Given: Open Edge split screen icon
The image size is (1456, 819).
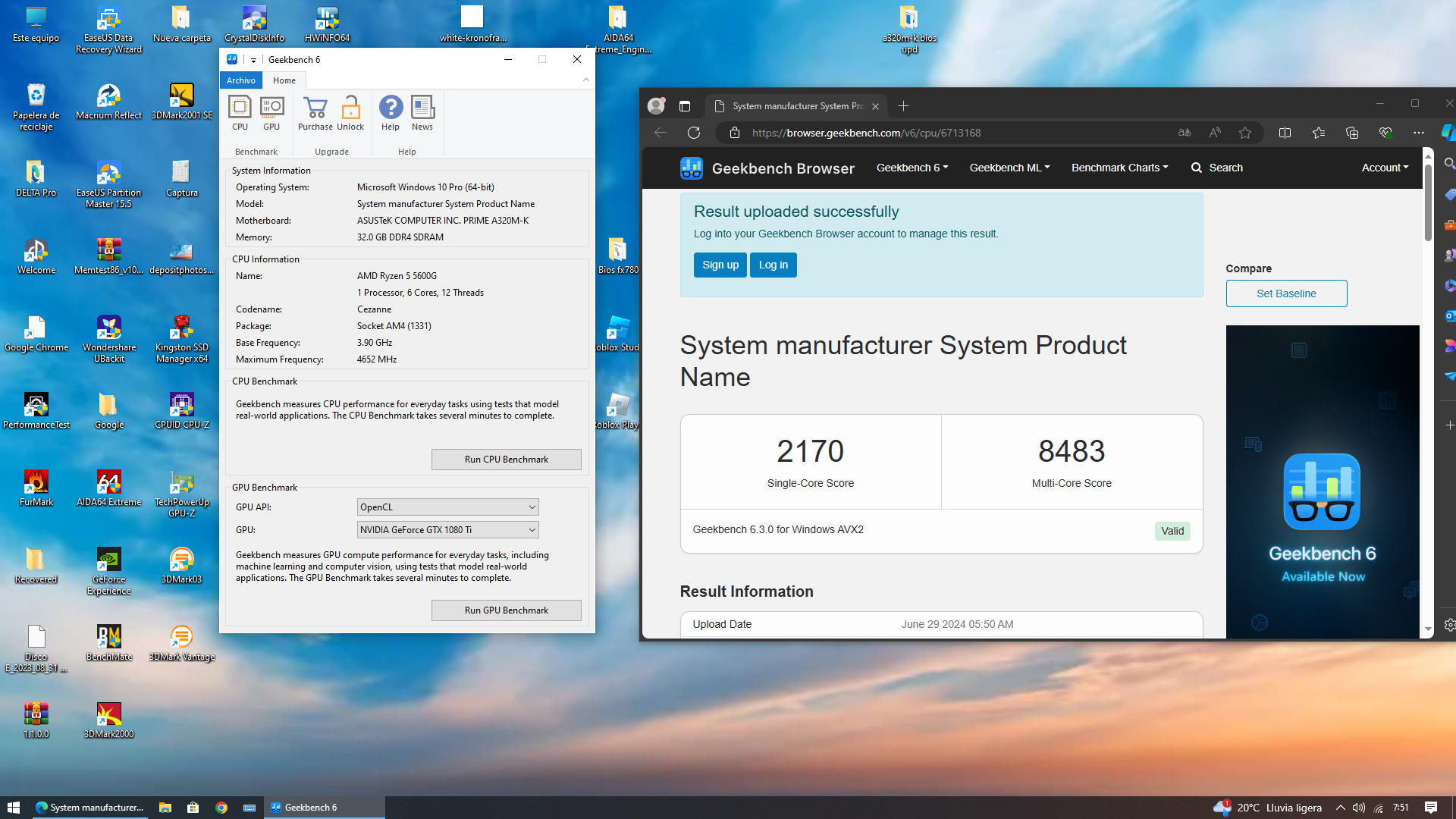Looking at the screenshot, I should (1285, 133).
